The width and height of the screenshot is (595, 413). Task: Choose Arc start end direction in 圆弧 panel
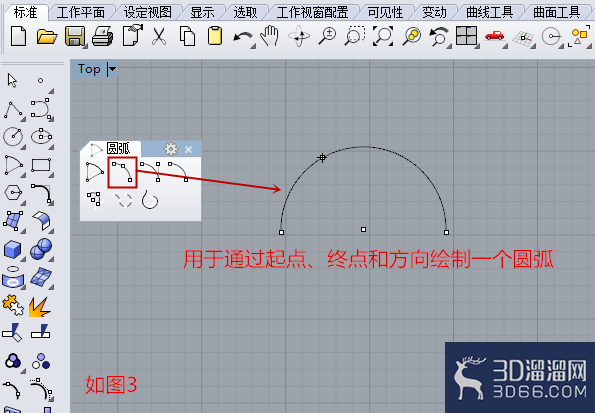point(122,172)
